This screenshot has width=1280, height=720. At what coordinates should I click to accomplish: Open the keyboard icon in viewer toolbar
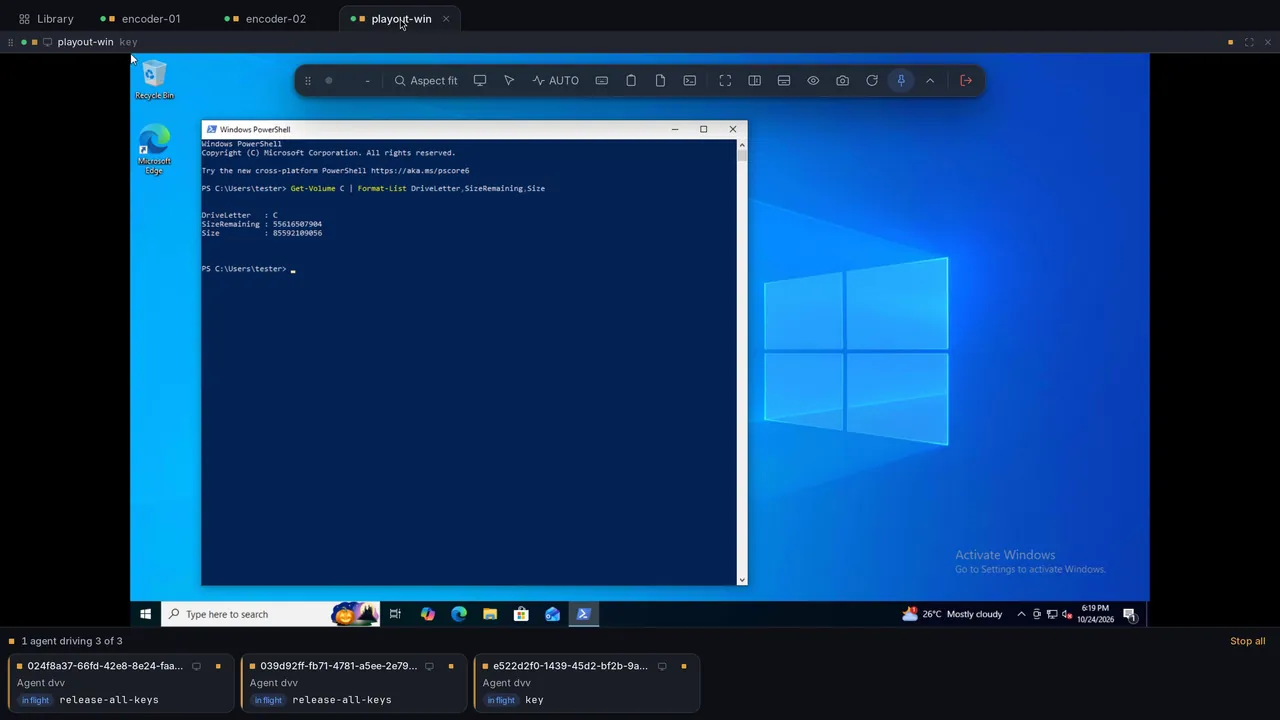click(x=602, y=81)
